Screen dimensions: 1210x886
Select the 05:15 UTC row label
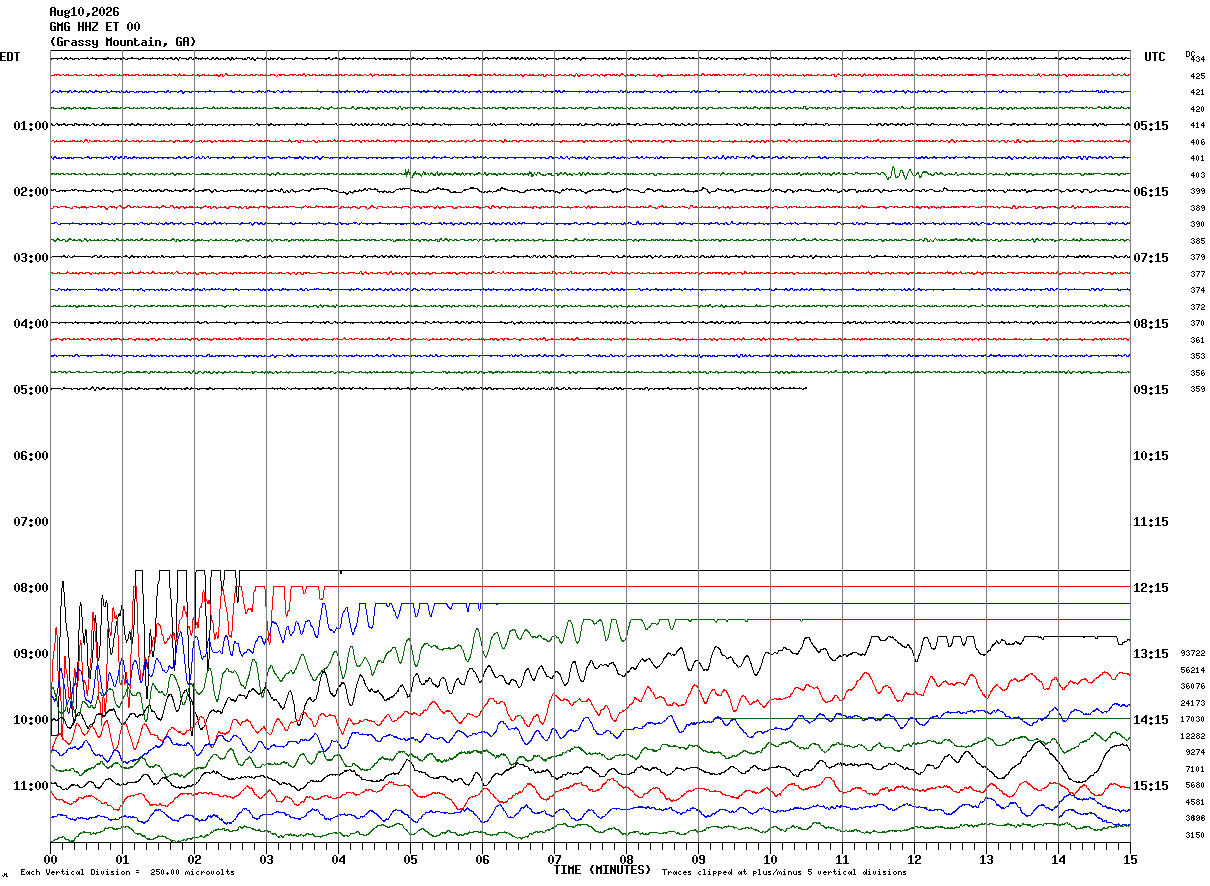[x=1150, y=126]
